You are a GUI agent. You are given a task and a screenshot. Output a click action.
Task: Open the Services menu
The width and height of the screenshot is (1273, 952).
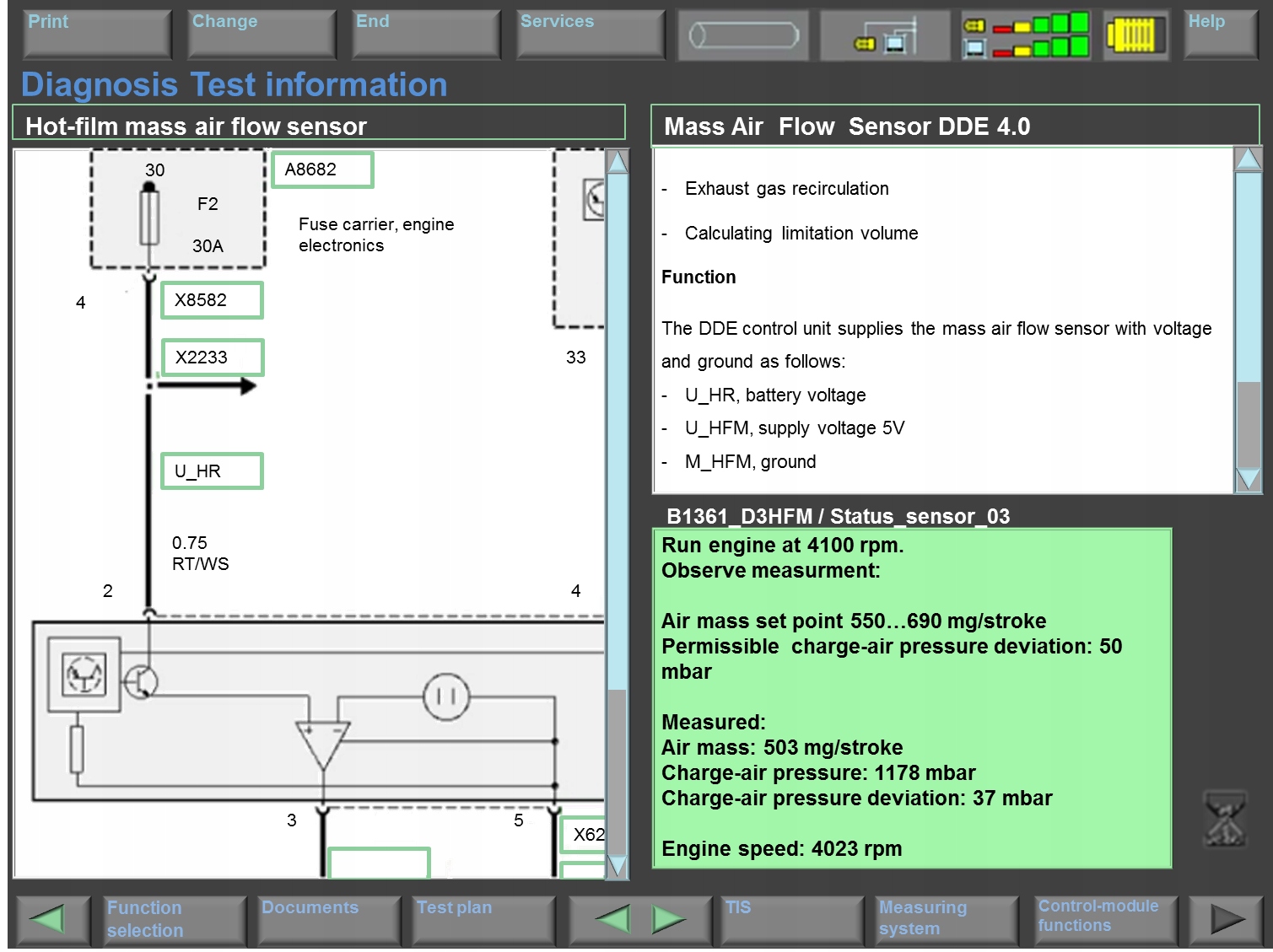point(591,34)
